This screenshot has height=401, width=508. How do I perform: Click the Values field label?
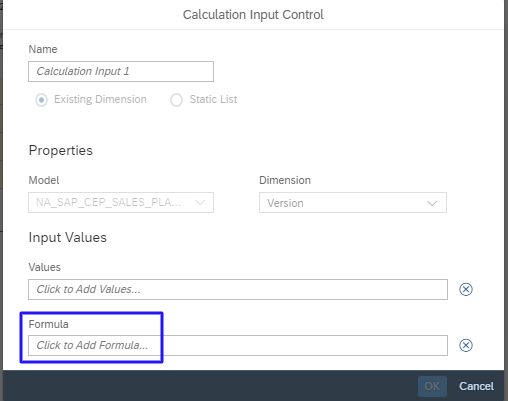coord(44,267)
